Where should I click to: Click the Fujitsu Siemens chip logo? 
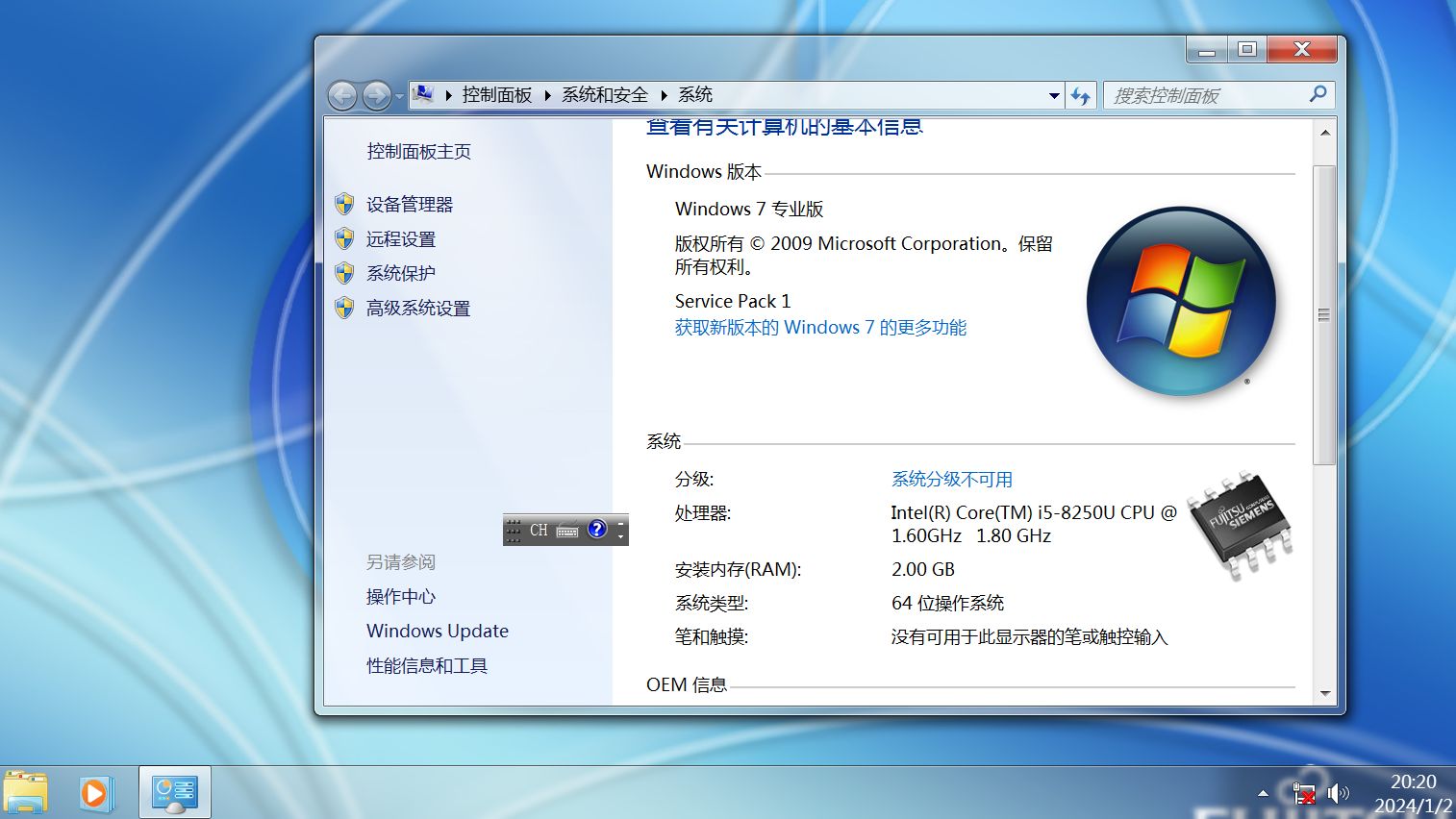(1240, 524)
